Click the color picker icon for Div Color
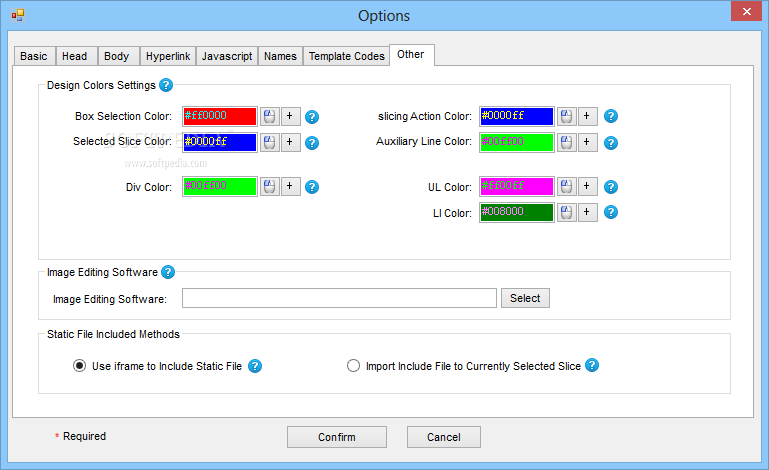This screenshot has height=470, width=769. (x=270, y=186)
